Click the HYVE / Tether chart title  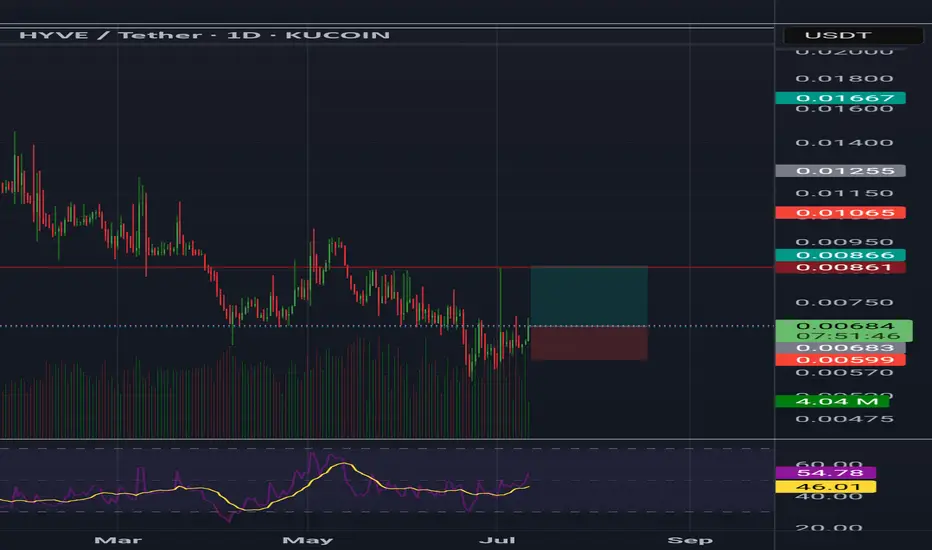[204, 35]
